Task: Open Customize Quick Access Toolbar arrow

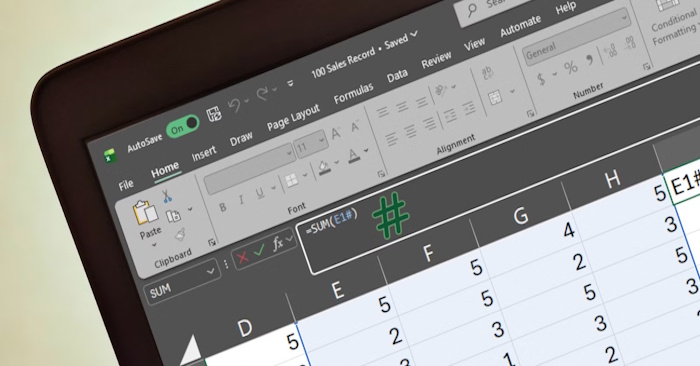Action: pyautogui.click(x=291, y=83)
